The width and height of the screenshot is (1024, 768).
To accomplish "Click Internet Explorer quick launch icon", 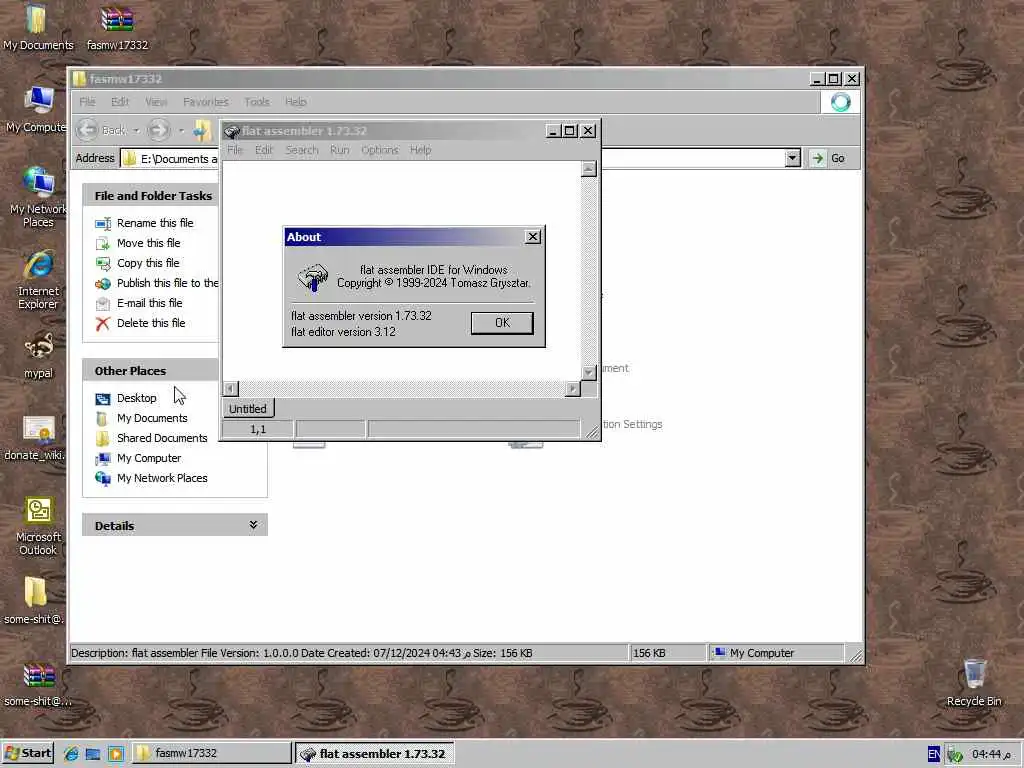I will (71, 754).
